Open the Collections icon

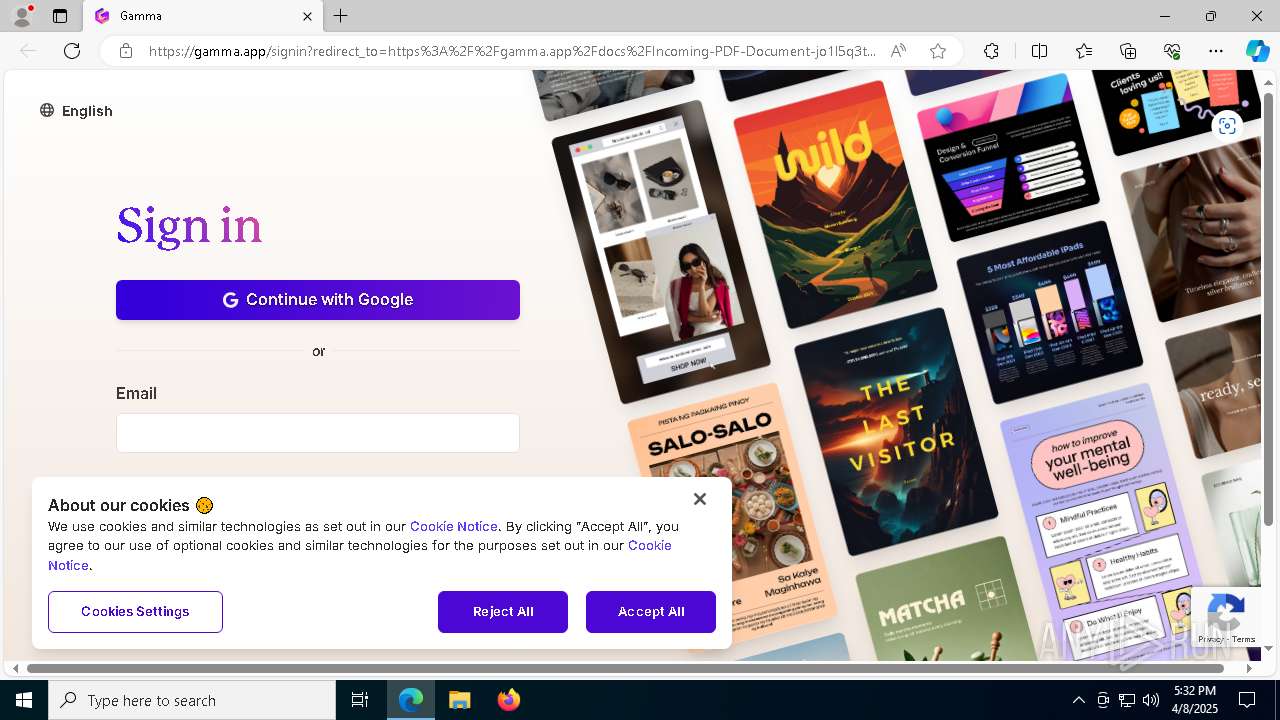tap(1128, 51)
